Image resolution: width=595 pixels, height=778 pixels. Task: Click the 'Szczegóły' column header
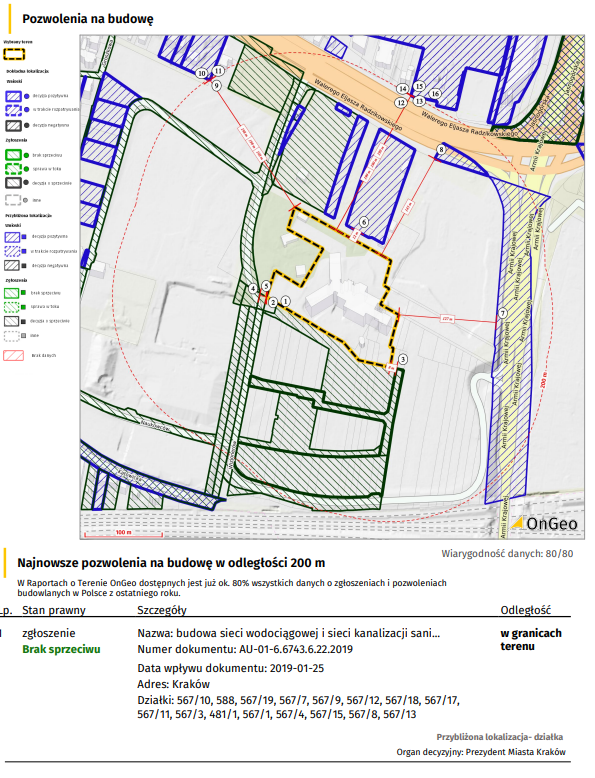[x=162, y=610]
